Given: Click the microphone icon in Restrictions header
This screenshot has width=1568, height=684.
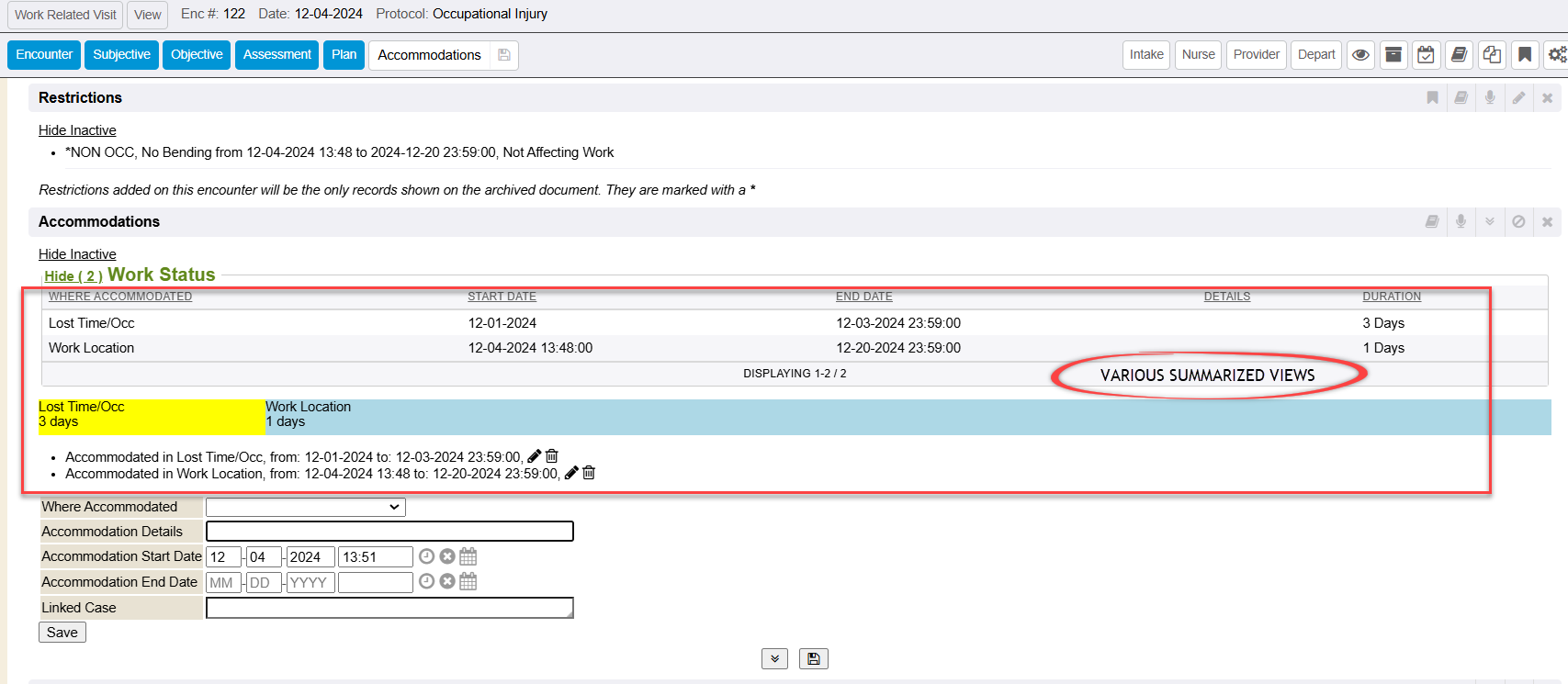Looking at the screenshot, I should (1490, 97).
